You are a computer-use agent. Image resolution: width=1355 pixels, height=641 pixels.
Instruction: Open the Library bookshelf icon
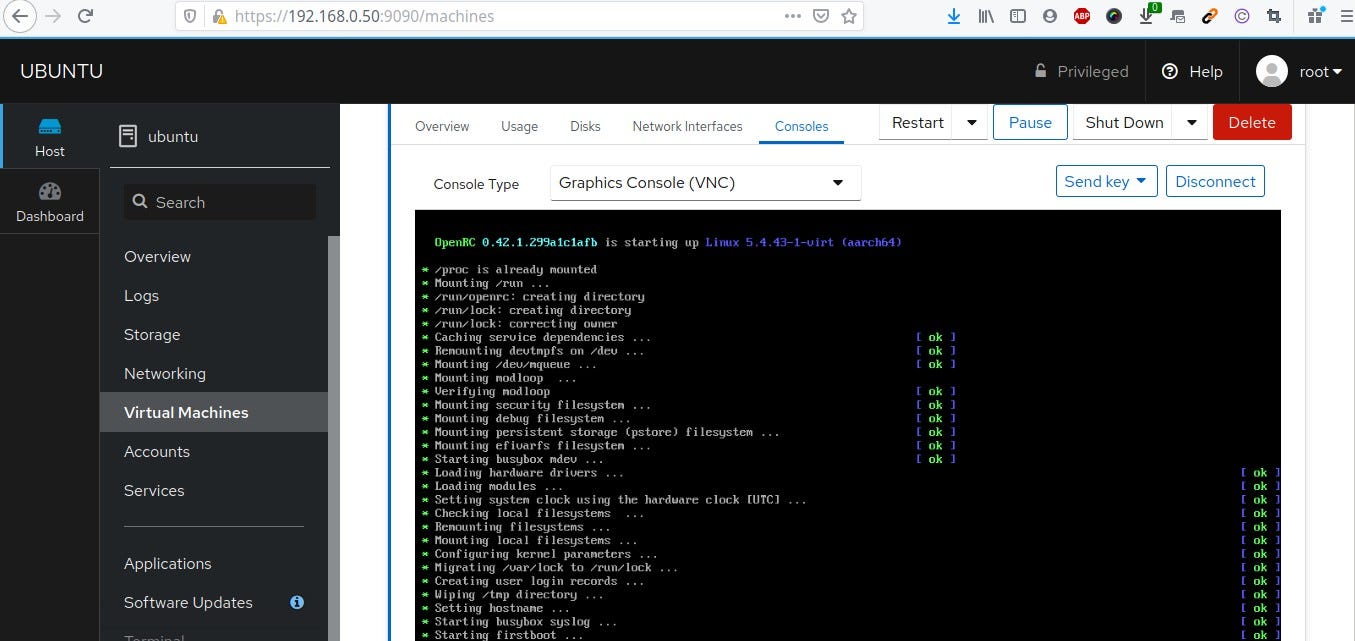(986, 16)
